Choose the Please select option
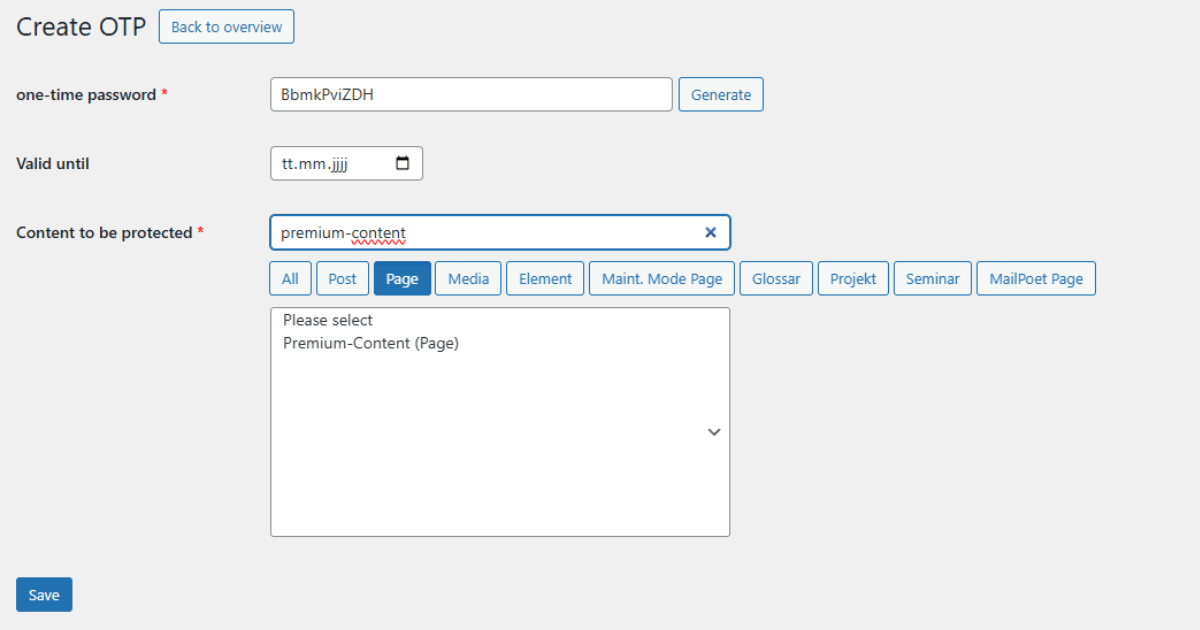This screenshot has height=630, width=1200. click(328, 320)
